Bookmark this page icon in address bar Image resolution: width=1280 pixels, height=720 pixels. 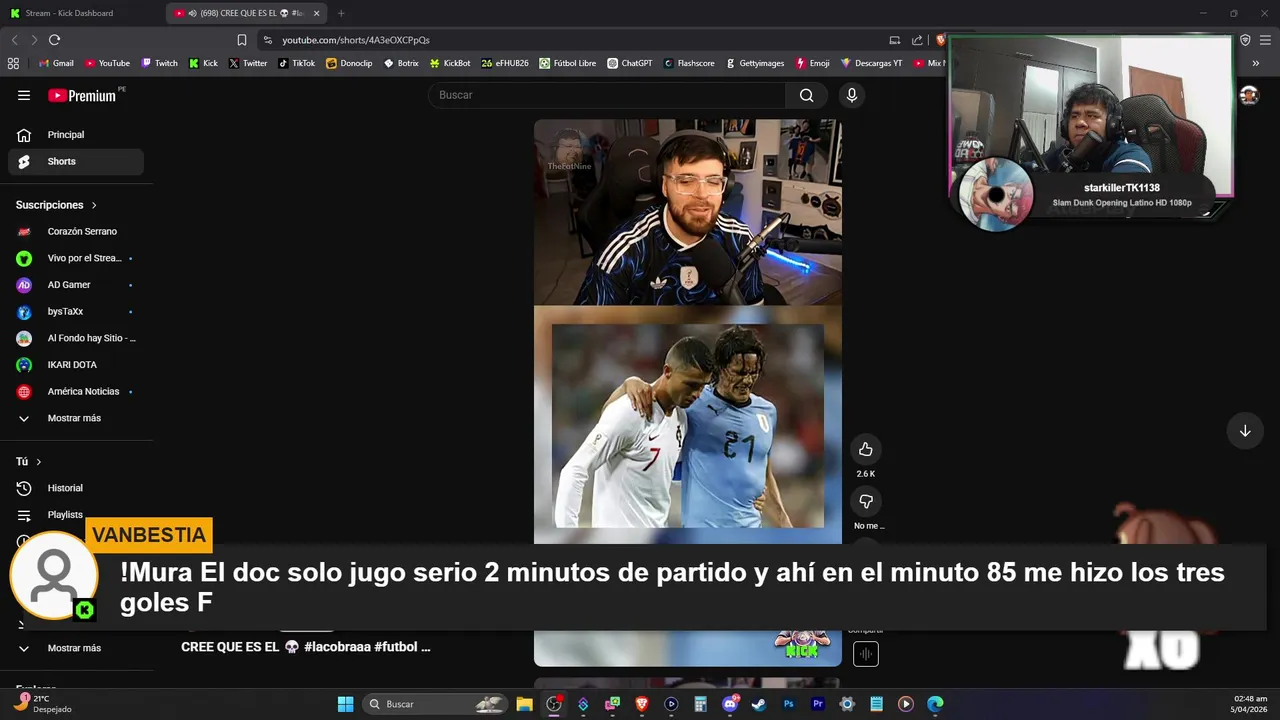point(241,40)
